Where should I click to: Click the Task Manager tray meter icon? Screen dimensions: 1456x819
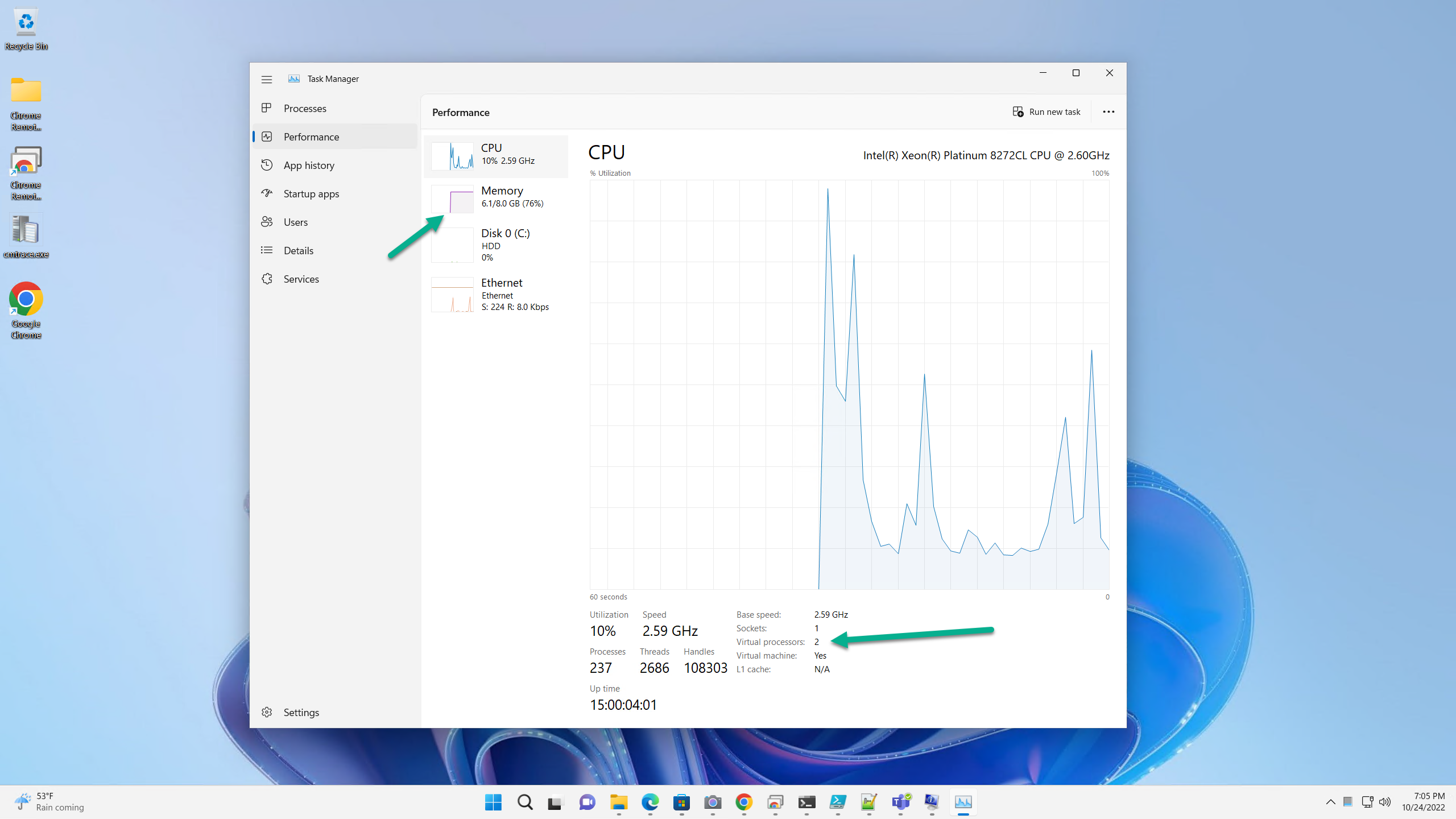1347,802
